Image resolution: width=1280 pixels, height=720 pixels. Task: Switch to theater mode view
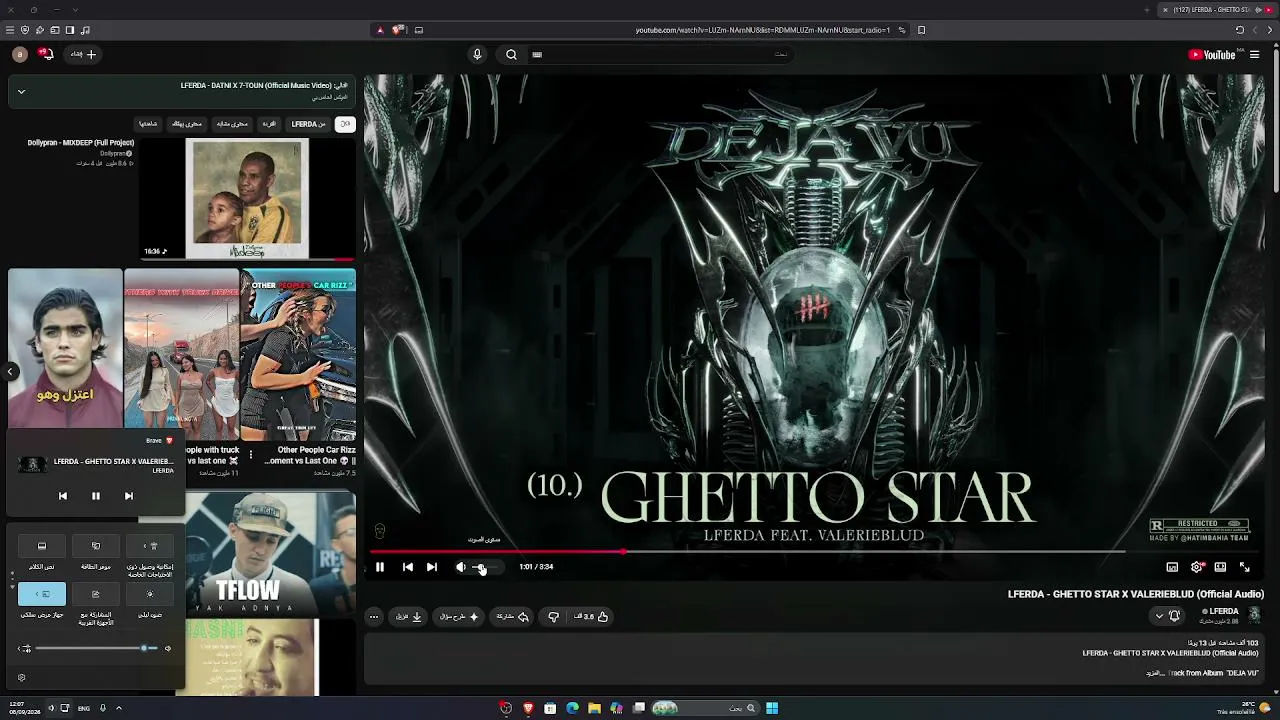tap(1221, 567)
